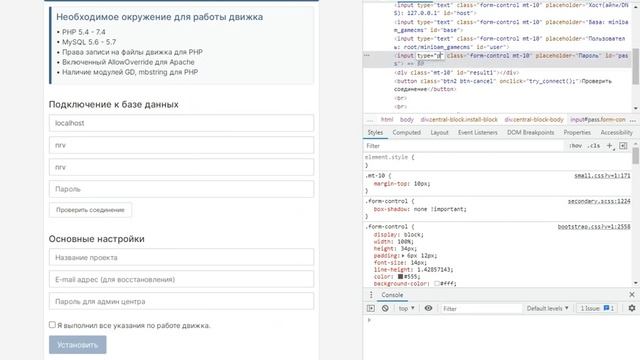Open the Properties tab
Viewport: 640px width, 360px height.
(x=577, y=133)
